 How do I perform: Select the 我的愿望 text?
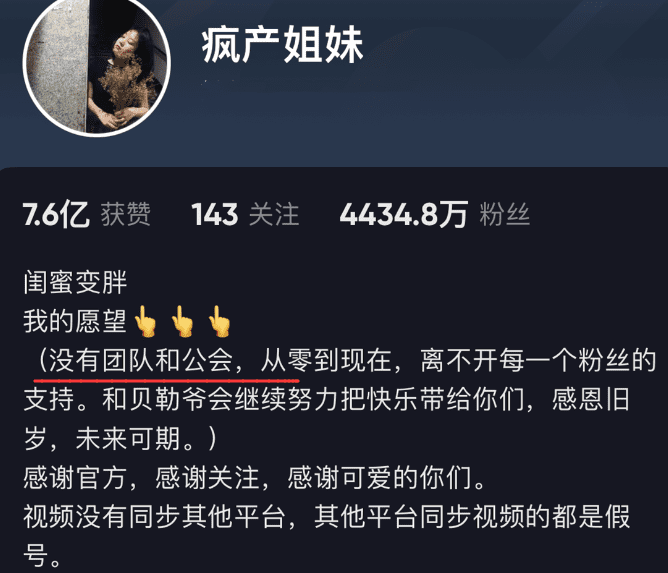click(x=75, y=321)
